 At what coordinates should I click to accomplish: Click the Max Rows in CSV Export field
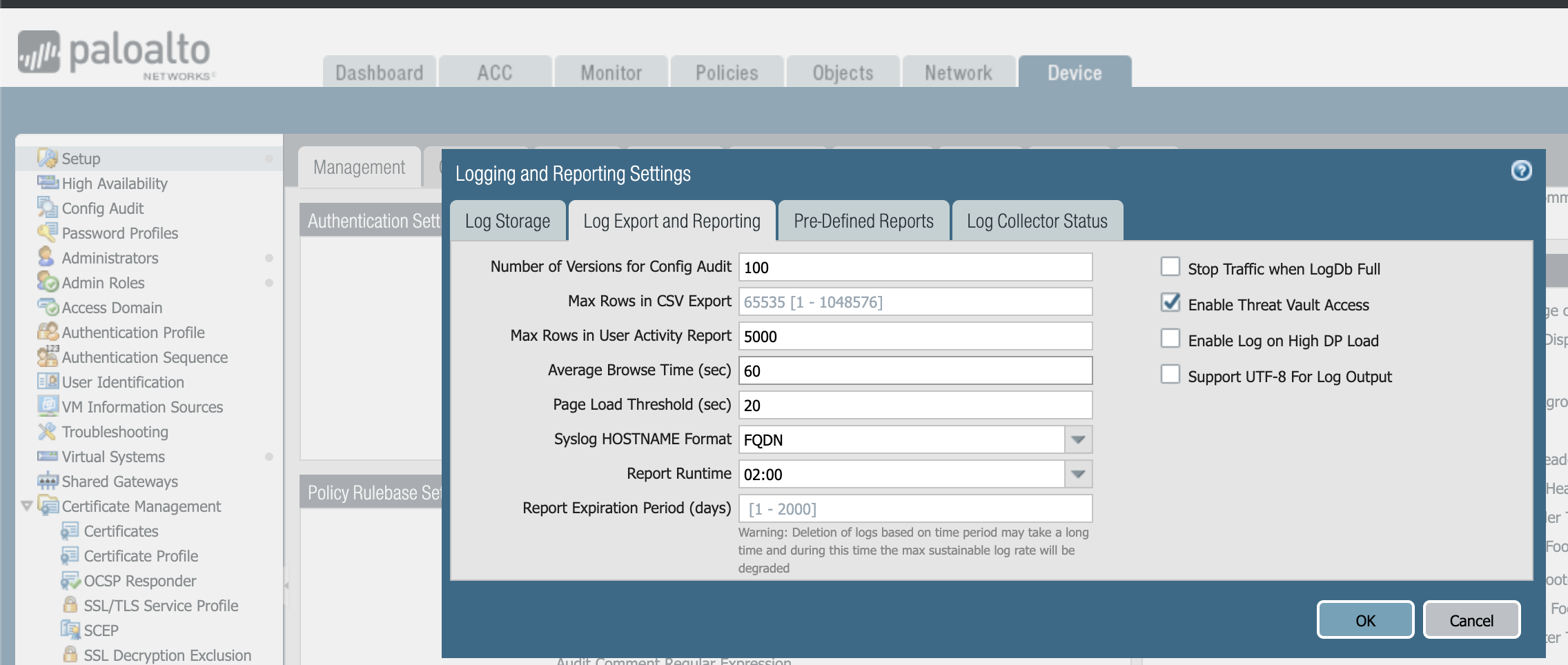(x=914, y=302)
